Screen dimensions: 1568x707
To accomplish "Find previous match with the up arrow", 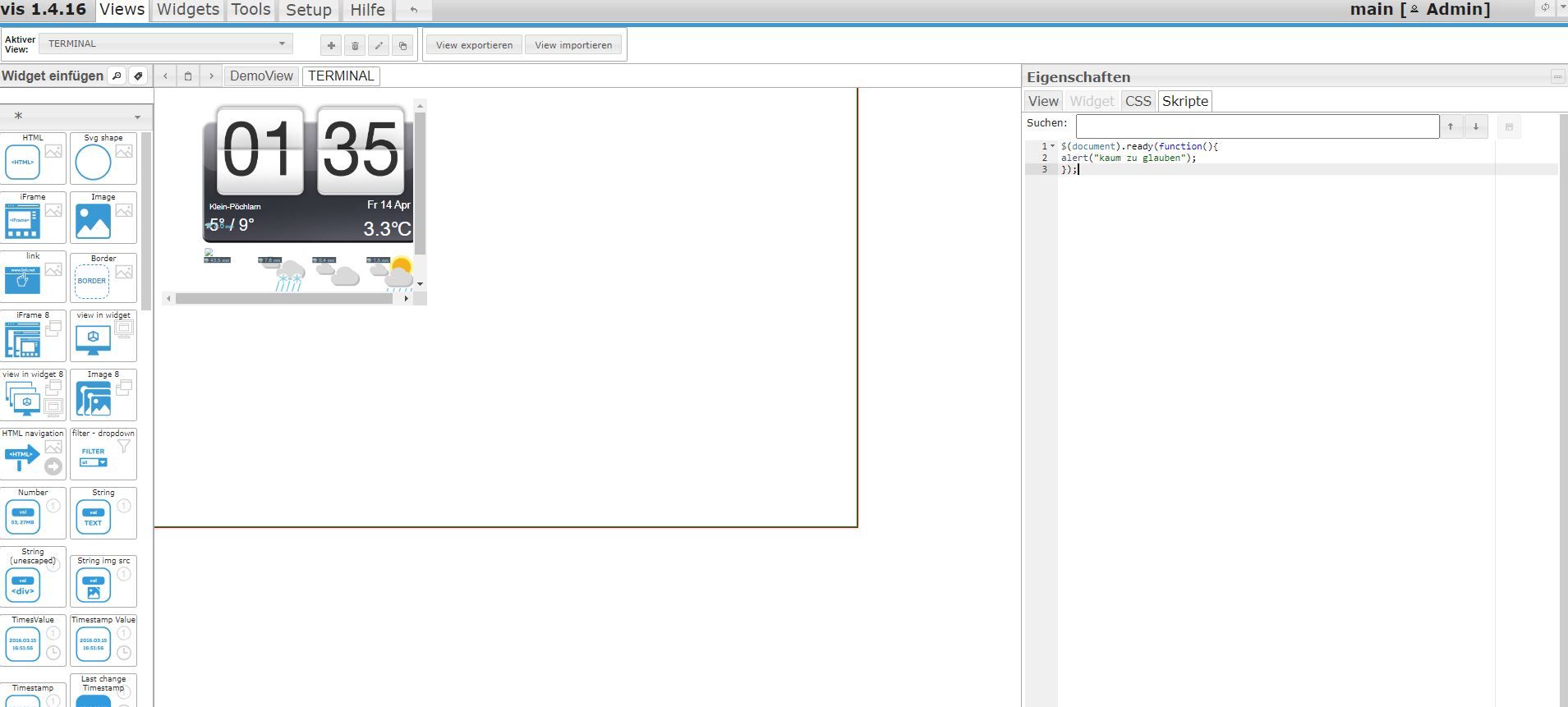I will (1451, 126).
